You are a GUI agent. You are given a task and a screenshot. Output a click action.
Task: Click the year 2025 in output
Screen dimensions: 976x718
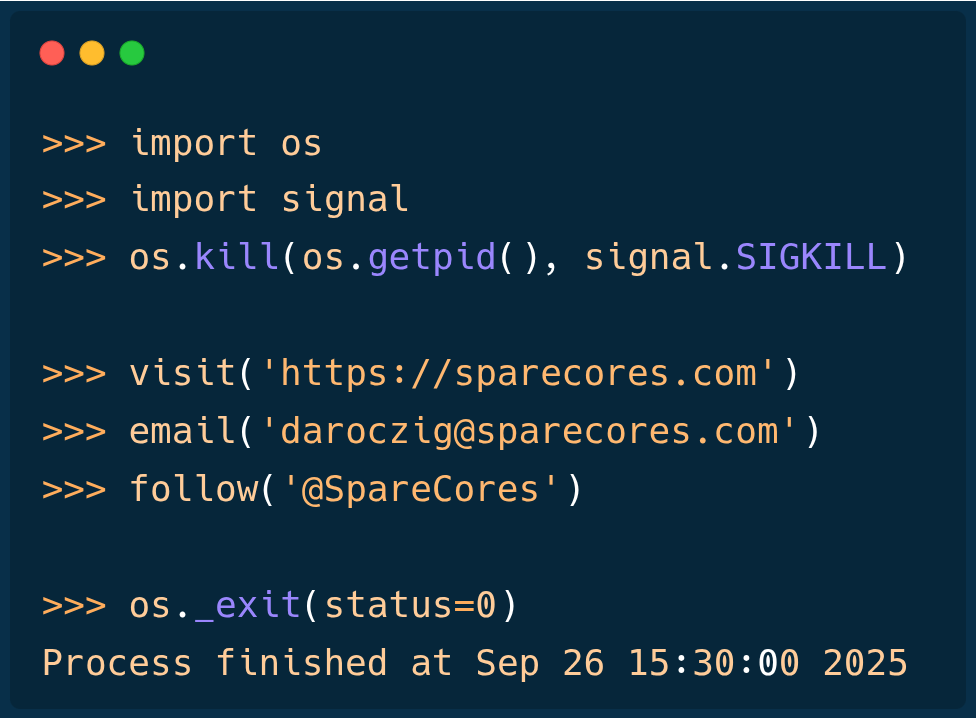(865, 663)
